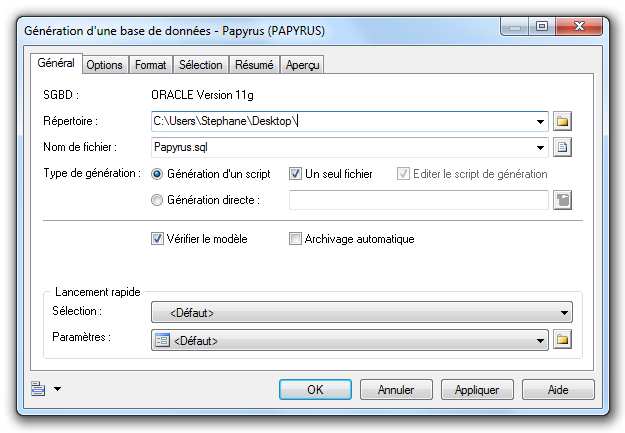625x433 pixels.
Task: Click the folder icon next to Paramètres
Action: tap(562, 340)
